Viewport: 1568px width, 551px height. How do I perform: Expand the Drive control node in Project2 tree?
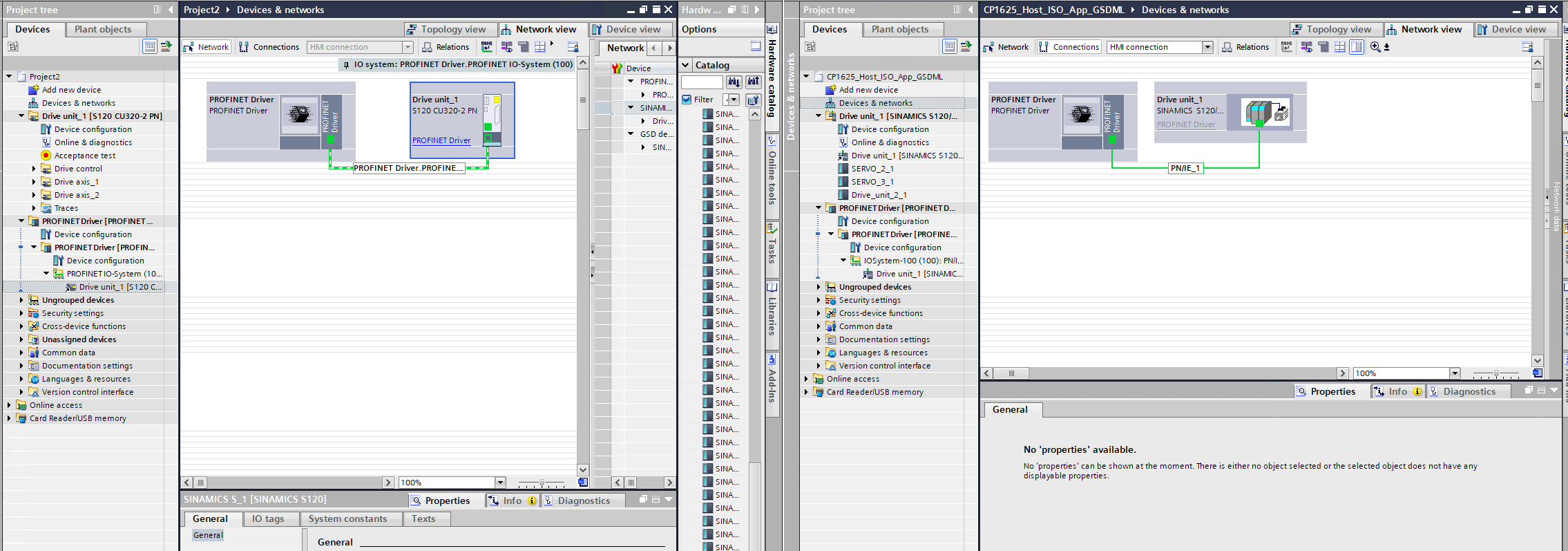coord(34,169)
